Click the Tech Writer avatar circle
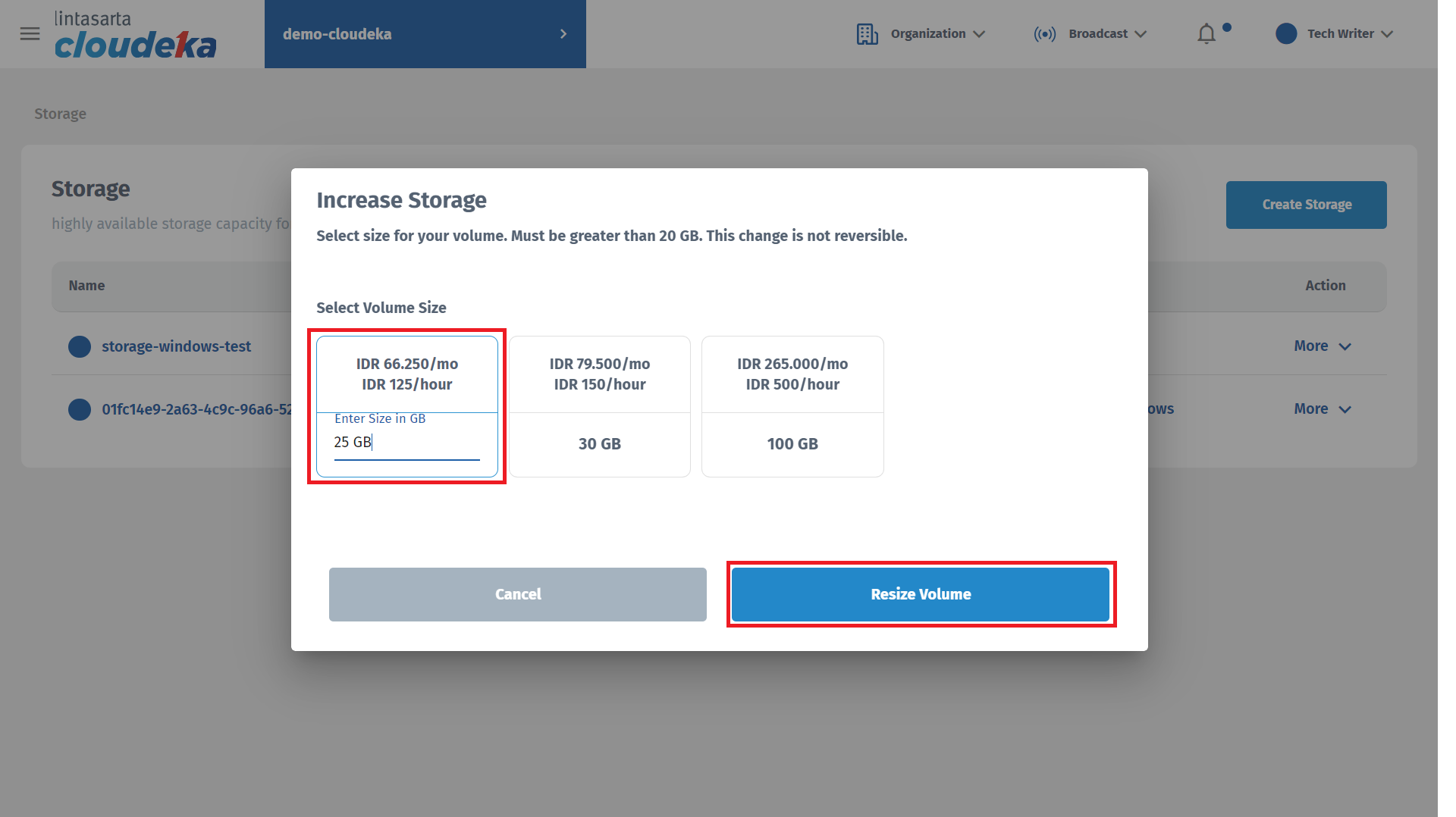1456x817 pixels. (x=1286, y=34)
